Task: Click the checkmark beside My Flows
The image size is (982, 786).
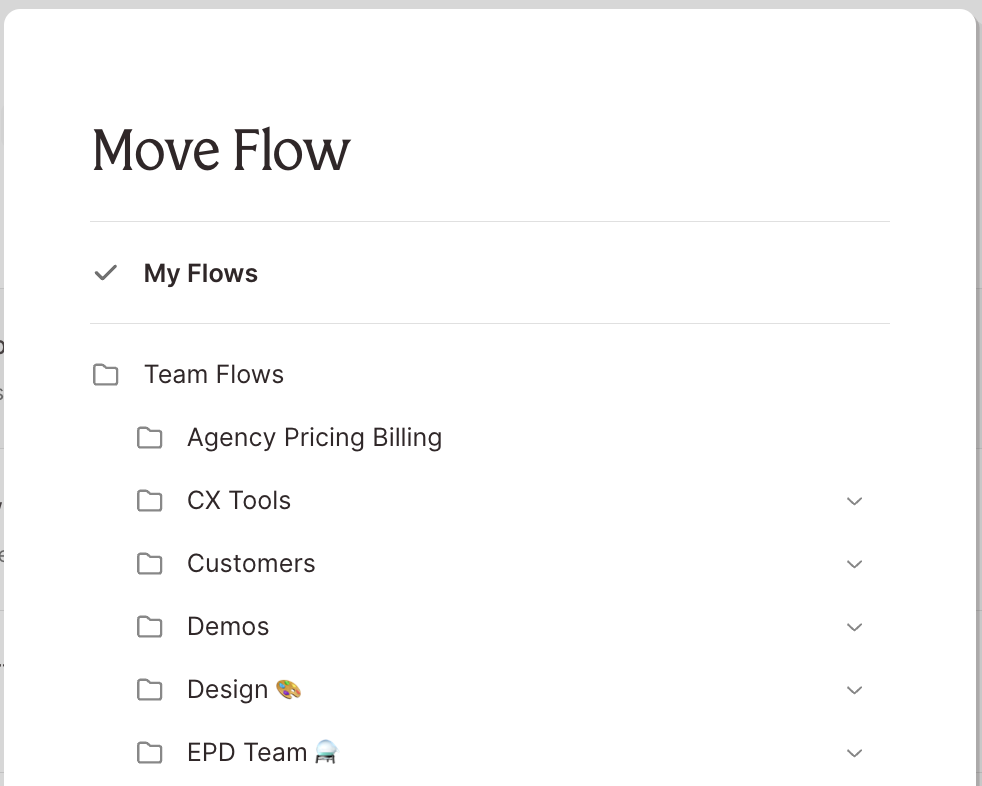Action: [x=105, y=273]
